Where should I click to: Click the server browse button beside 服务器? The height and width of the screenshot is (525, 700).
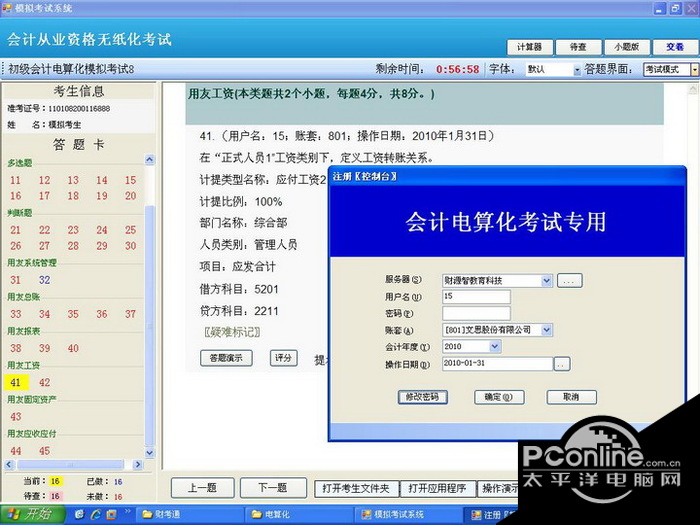click(x=569, y=281)
